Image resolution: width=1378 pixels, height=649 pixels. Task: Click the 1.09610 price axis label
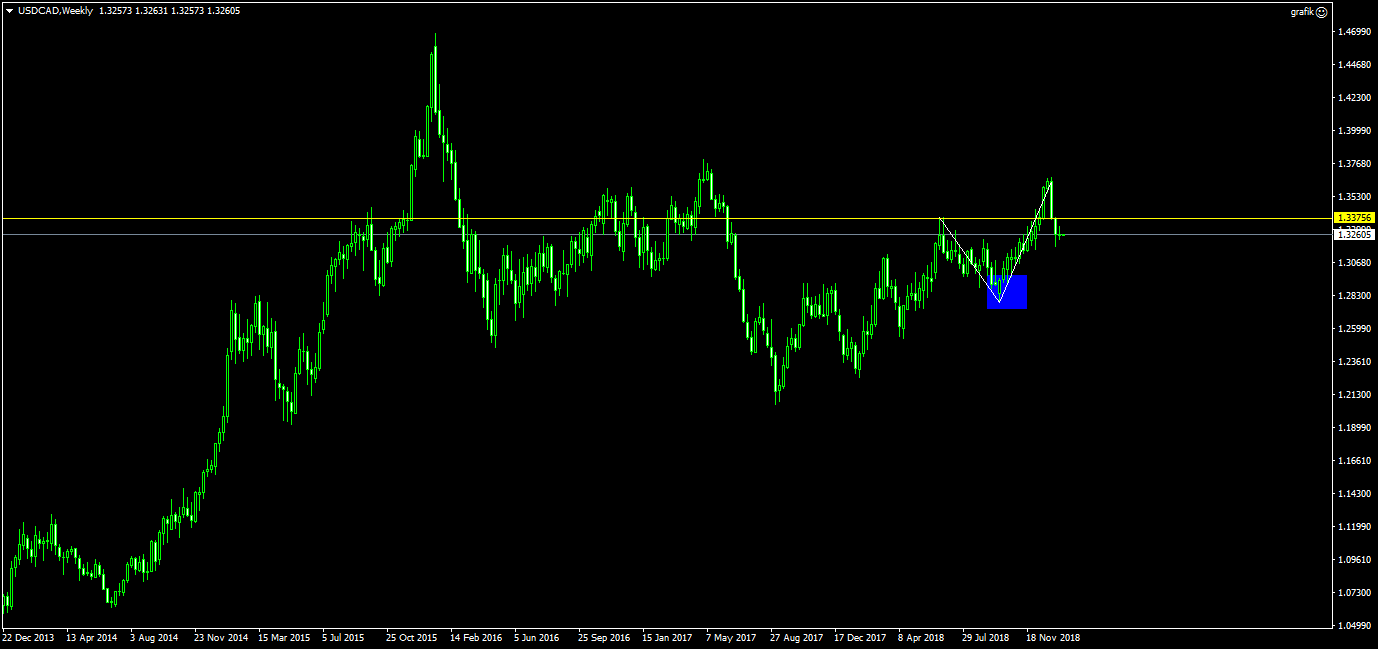[x=1352, y=560]
